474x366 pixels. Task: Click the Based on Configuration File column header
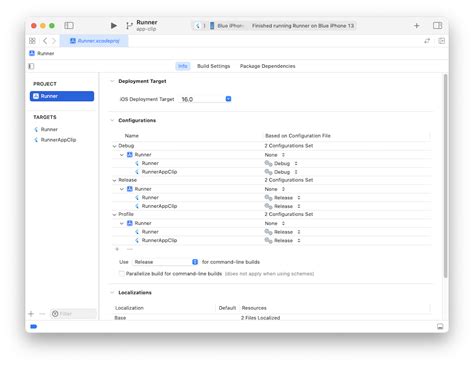click(x=298, y=136)
